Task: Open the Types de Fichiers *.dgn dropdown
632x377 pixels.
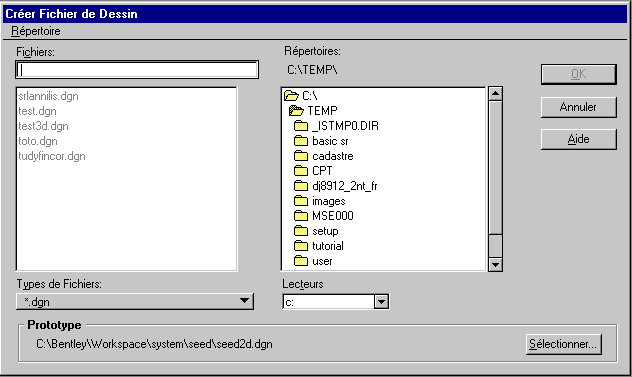Action: point(135,302)
